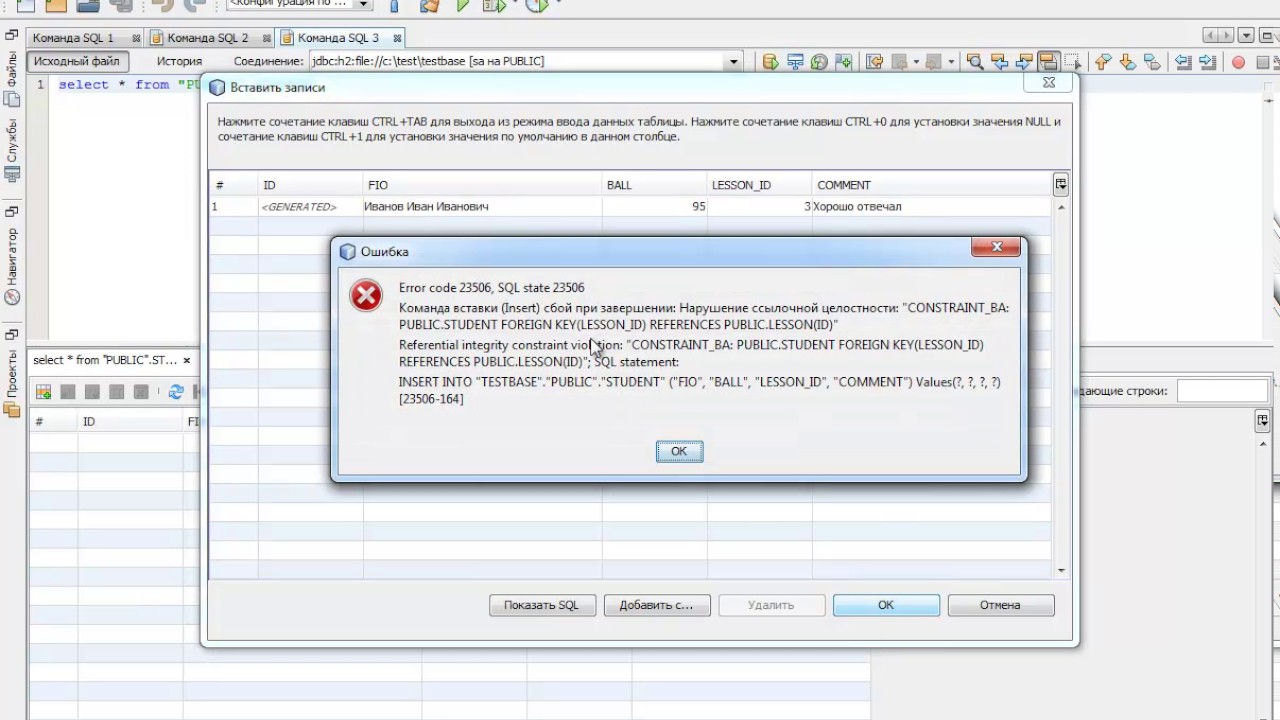Click the BALL cell value 95
The image size is (1280, 720).
(654, 207)
